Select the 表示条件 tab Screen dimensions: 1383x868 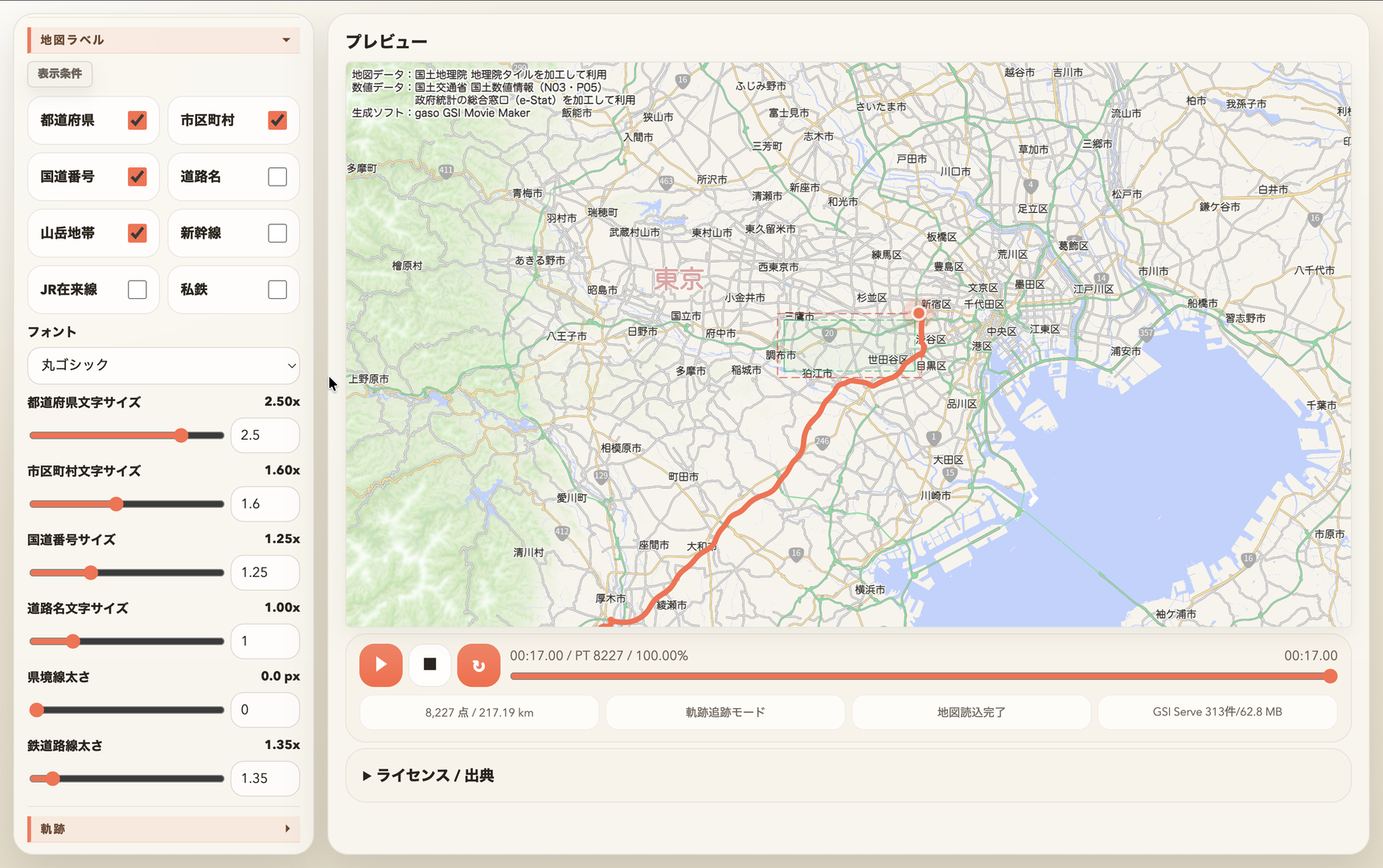tap(60, 74)
